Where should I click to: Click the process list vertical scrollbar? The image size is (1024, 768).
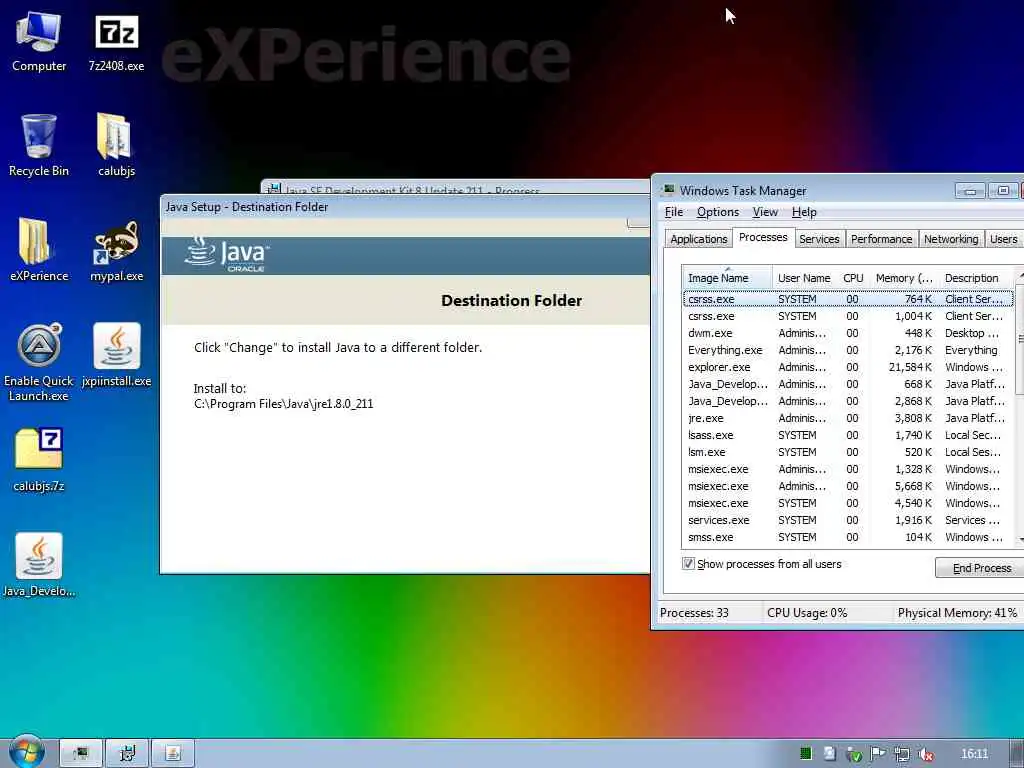[x=1019, y=408]
